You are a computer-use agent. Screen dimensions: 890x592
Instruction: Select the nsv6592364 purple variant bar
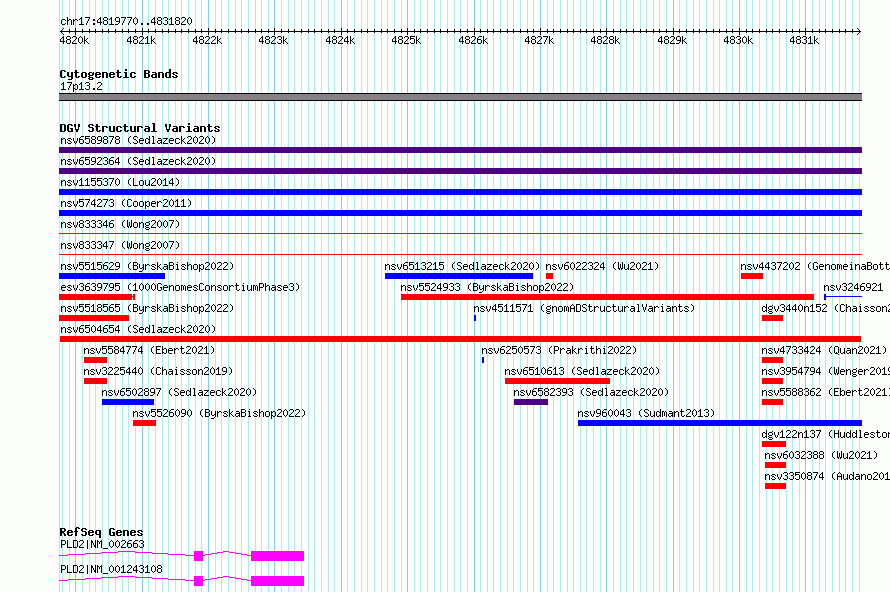(x=460, y=171)
